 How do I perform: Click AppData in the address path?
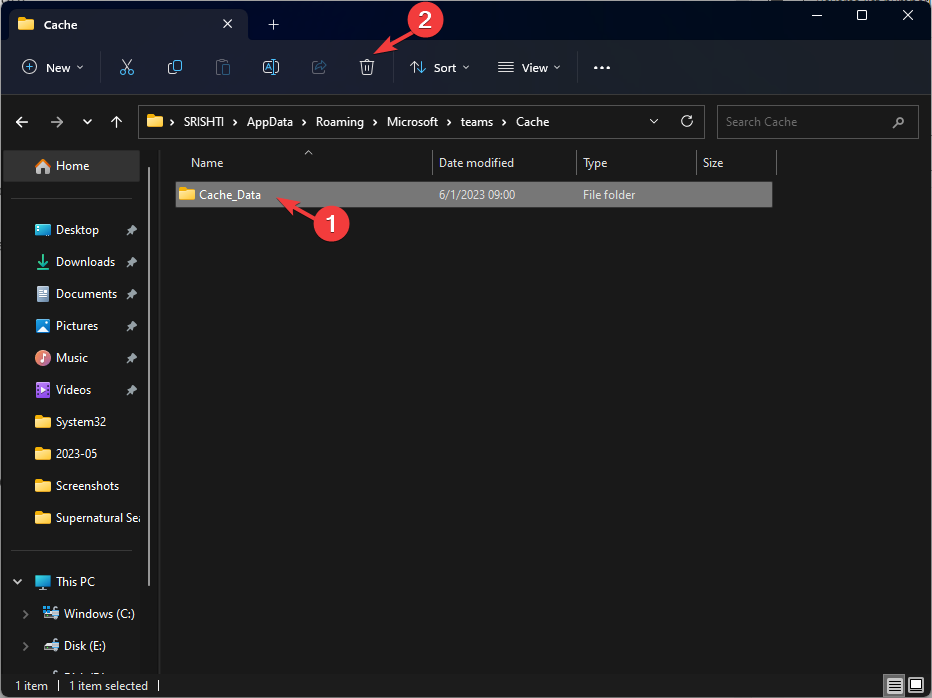[x=270, y=122]
